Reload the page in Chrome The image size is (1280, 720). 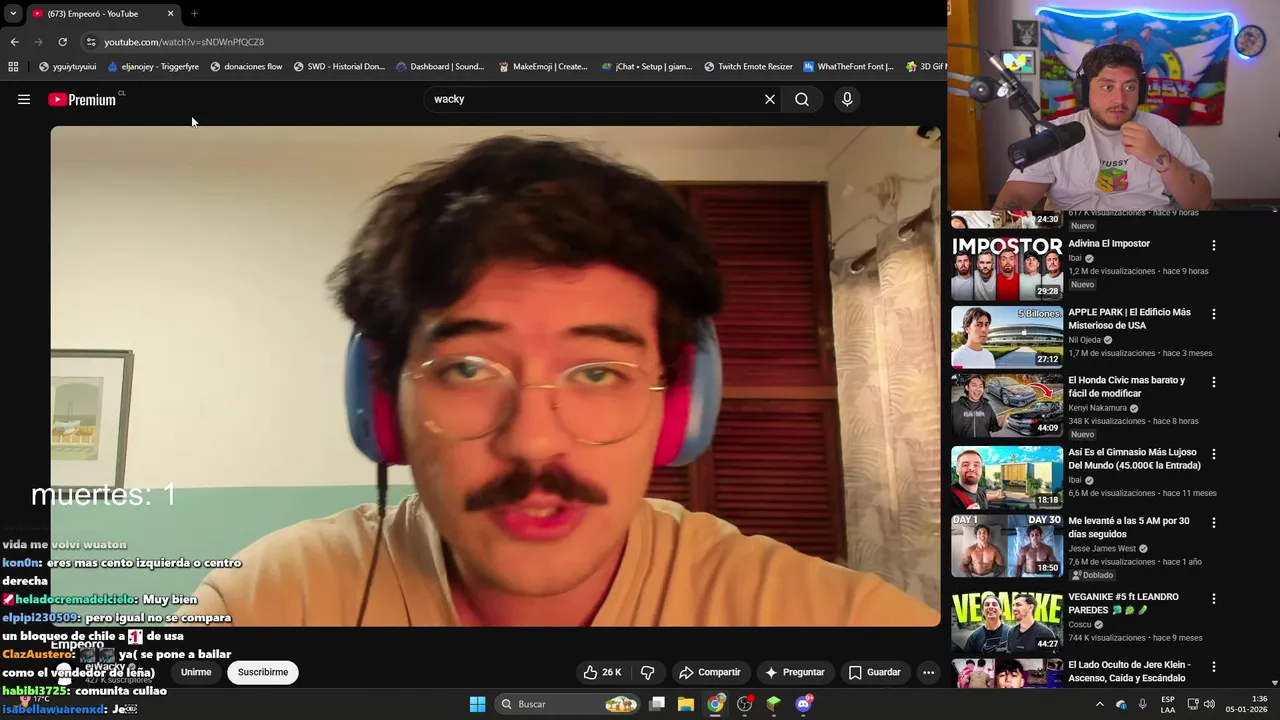[x=62, y=42]
